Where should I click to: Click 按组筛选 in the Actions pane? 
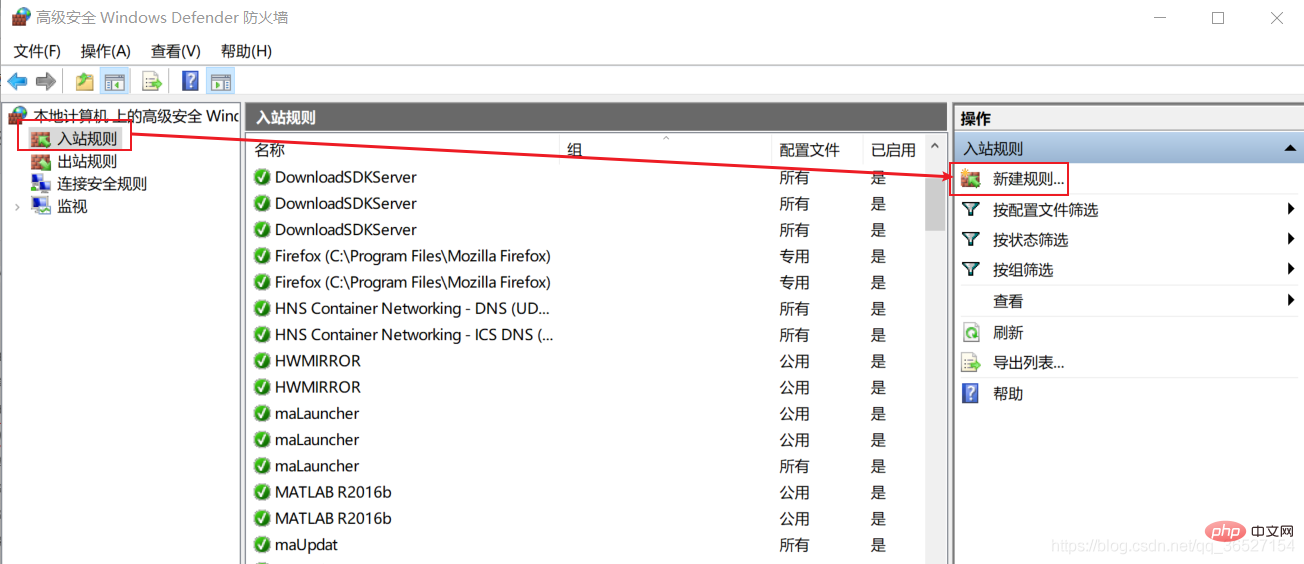point(1023,270)
